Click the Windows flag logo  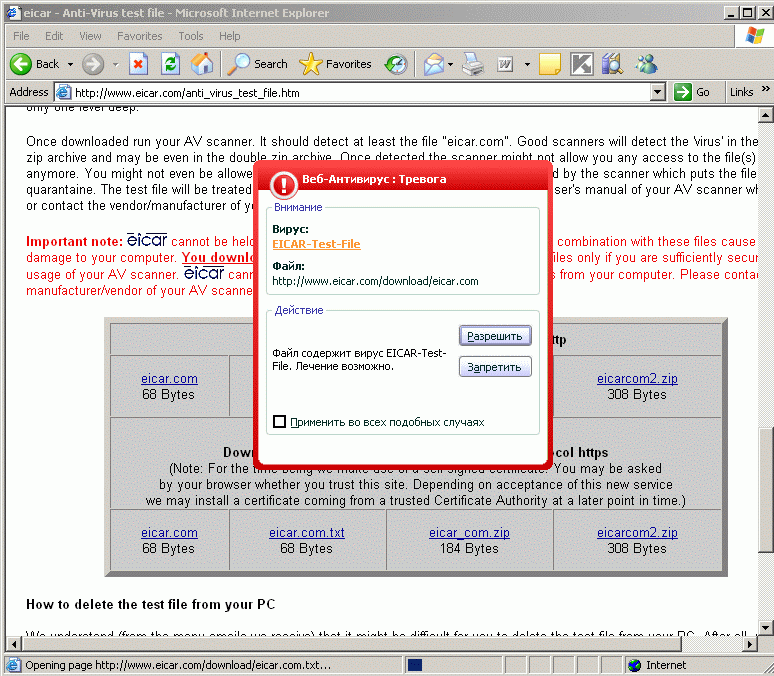coord(755,36)
